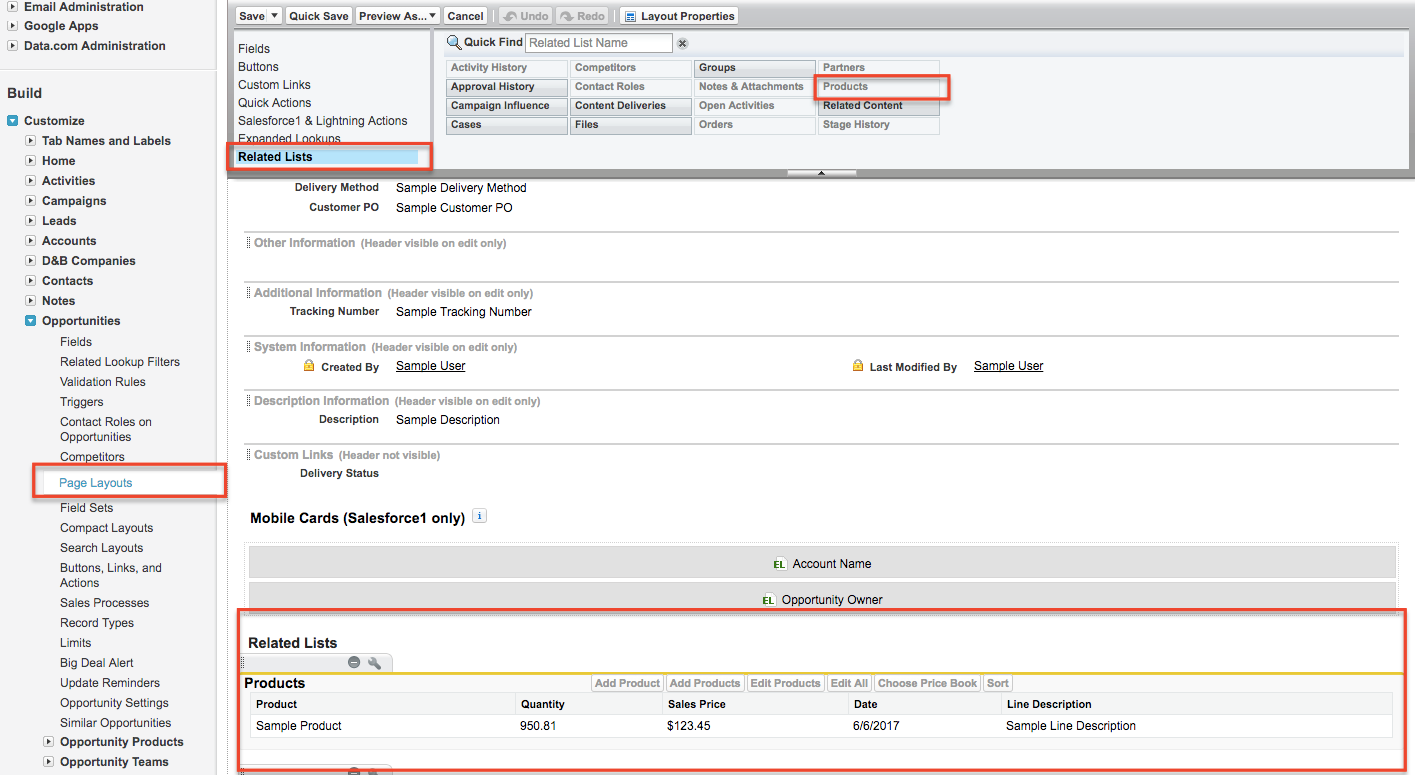Click the Quick Save button
The image size is (1415, 775).
[x=318, y=16]
